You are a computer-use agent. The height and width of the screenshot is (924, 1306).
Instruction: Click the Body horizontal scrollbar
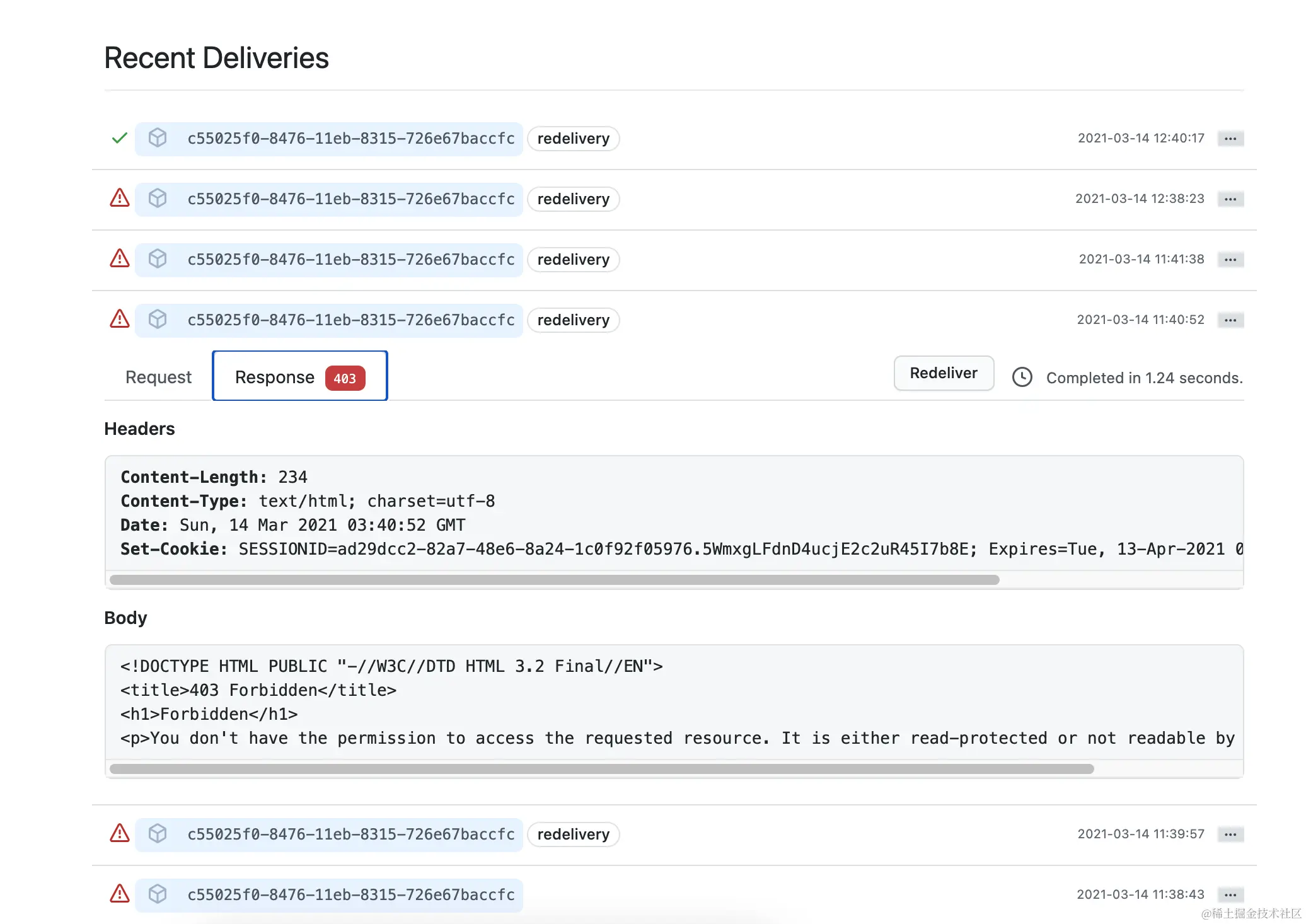601,769
